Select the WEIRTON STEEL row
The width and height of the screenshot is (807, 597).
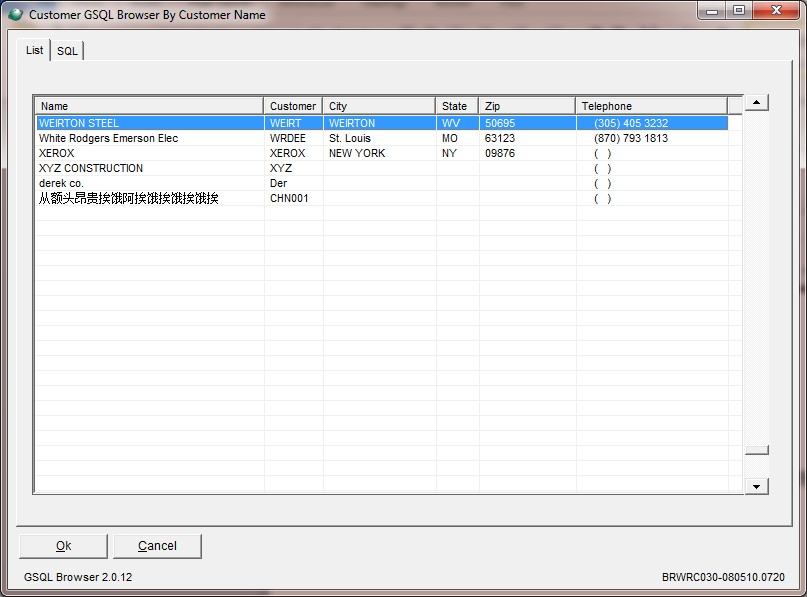(382, 123)
